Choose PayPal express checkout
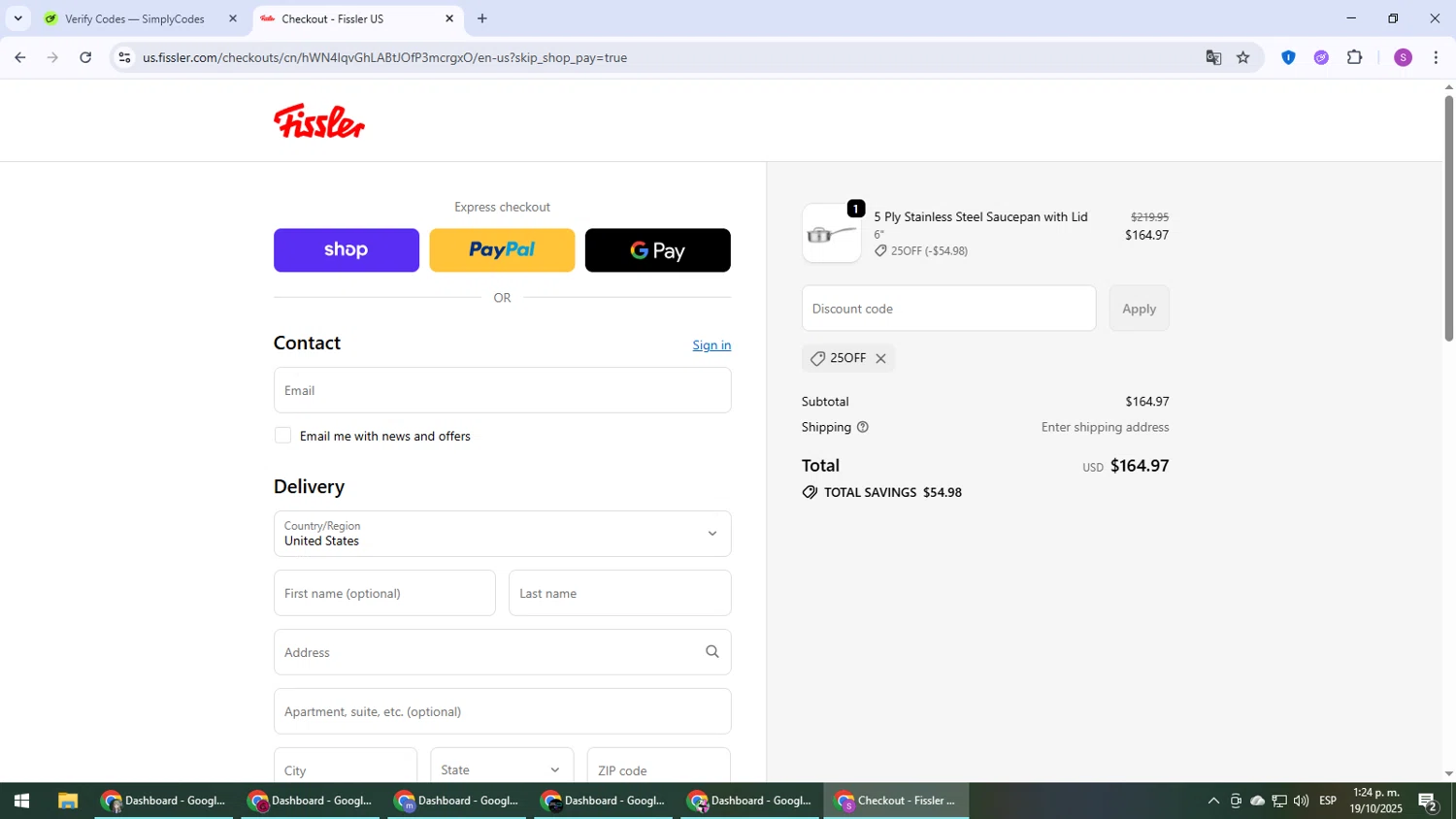Viewport: 1456px width, 819px height. coord(502,250)
